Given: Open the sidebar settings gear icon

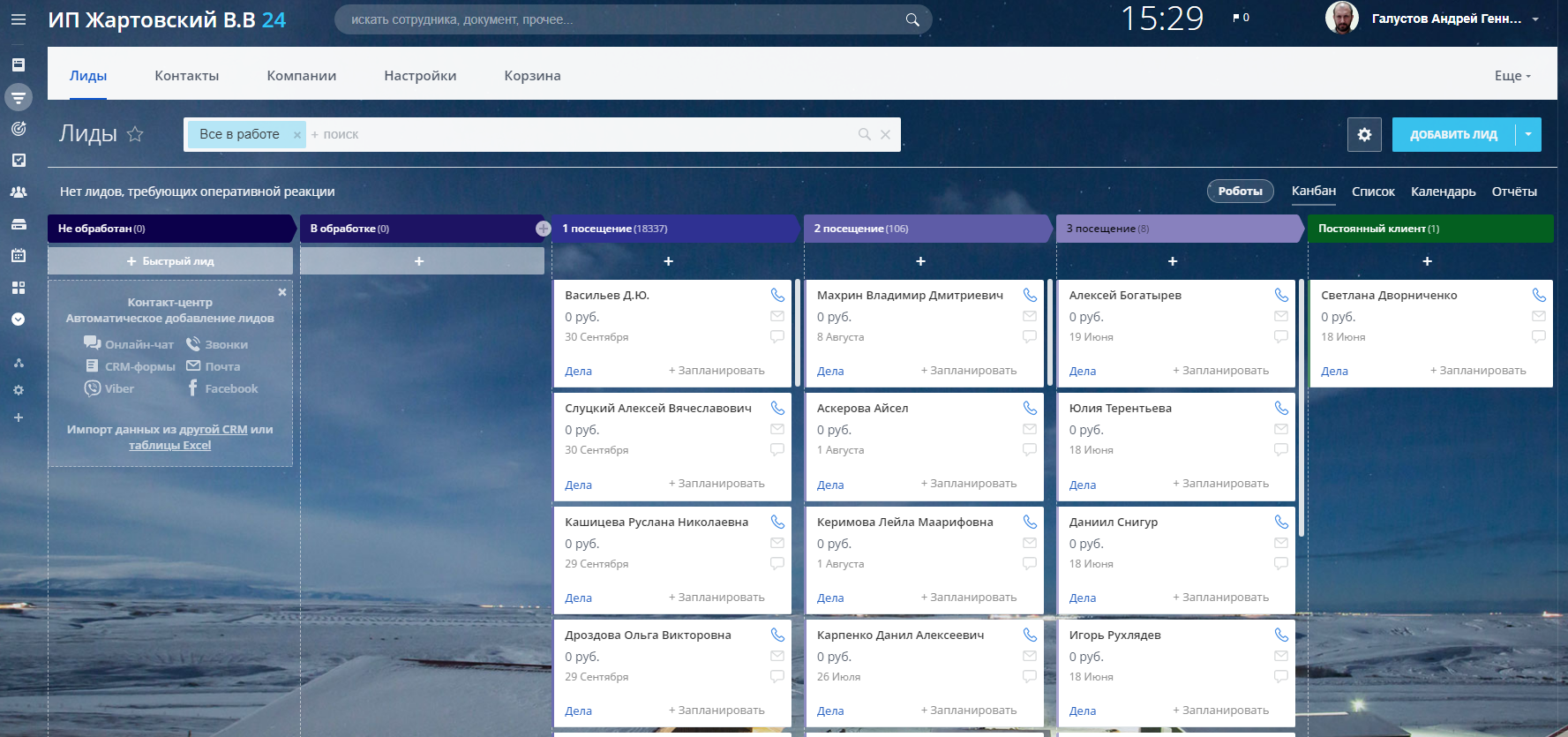Looking at the screenshot, I should (x=19, y=390).
